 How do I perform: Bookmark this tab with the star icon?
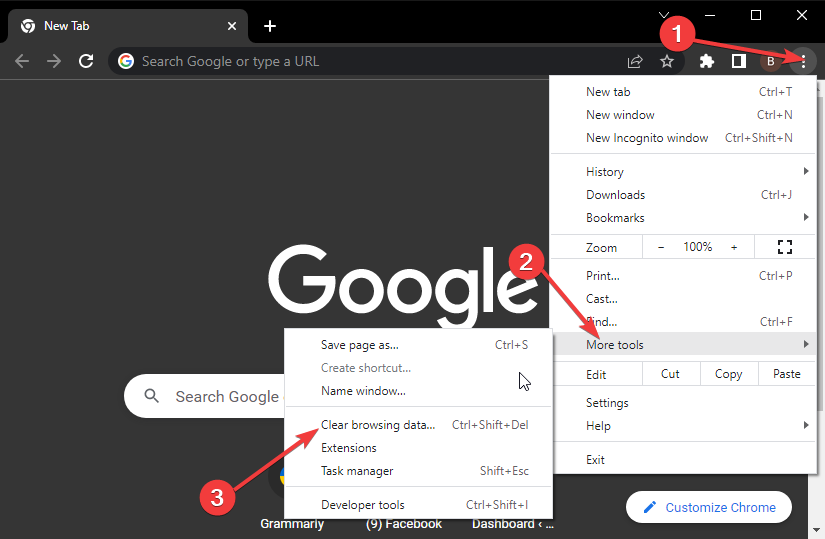[x=667, y=62]
